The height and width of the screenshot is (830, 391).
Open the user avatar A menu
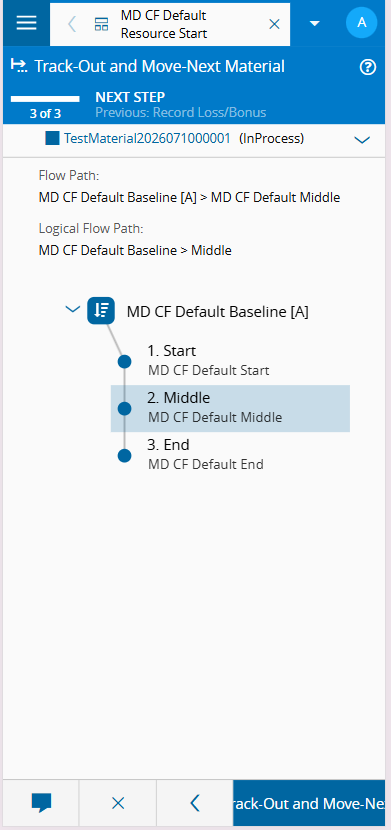[361, 23]
